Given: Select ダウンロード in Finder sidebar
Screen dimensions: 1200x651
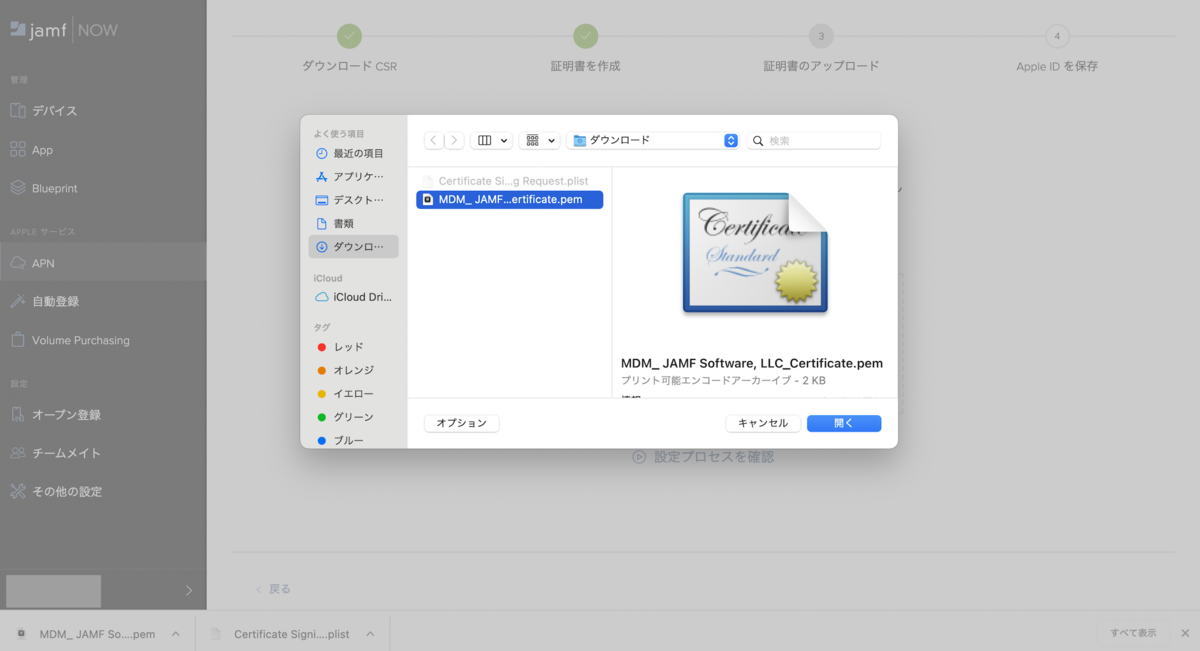Looking at the screenshot, I should (x=353, y=247).
